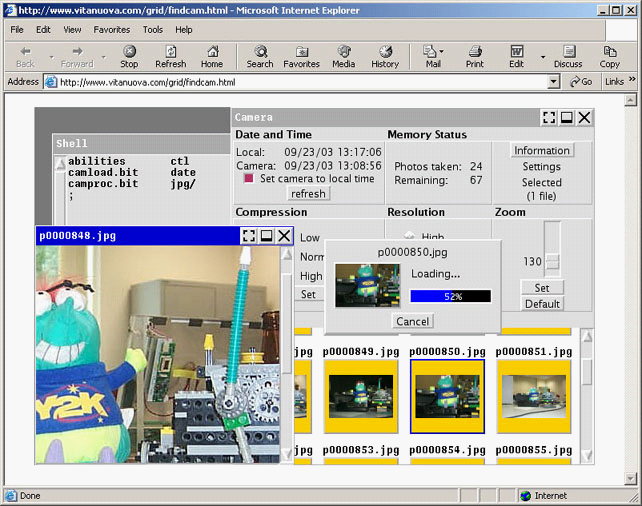Screen dimensions: 642x506
Task: Click the Zoom slider handle
Action: pyautogui.click(x=552, y=262)
